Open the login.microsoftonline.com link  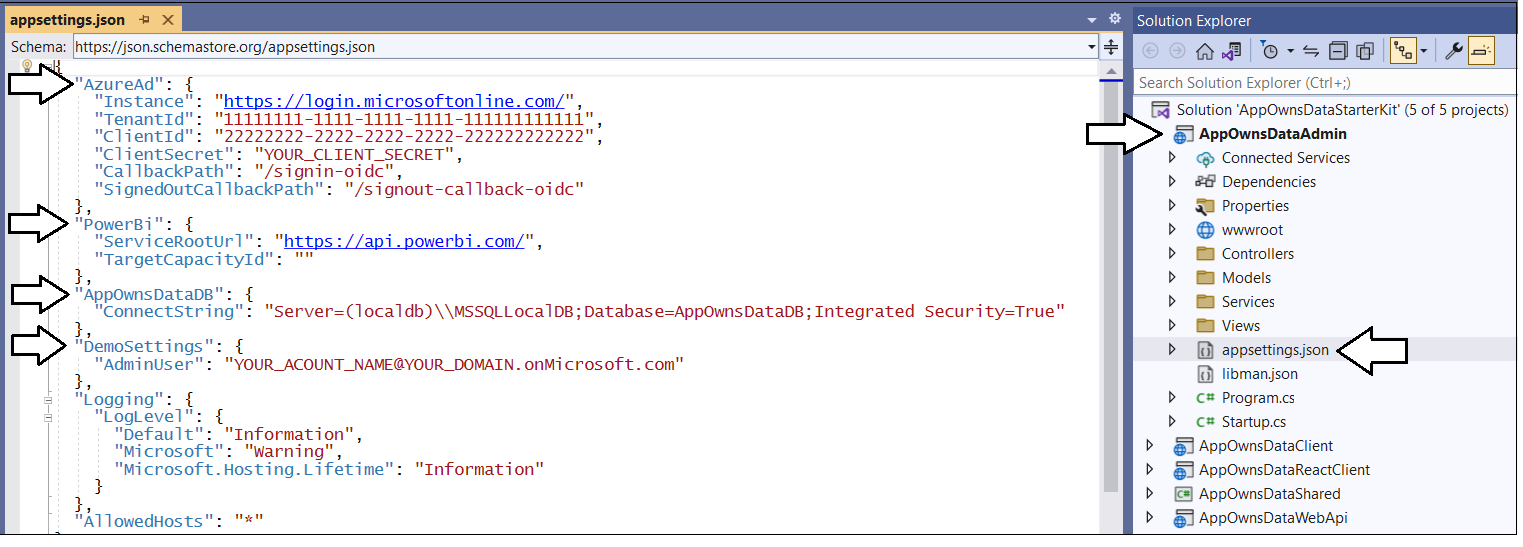pyautogui.click(x=395, y=101)
